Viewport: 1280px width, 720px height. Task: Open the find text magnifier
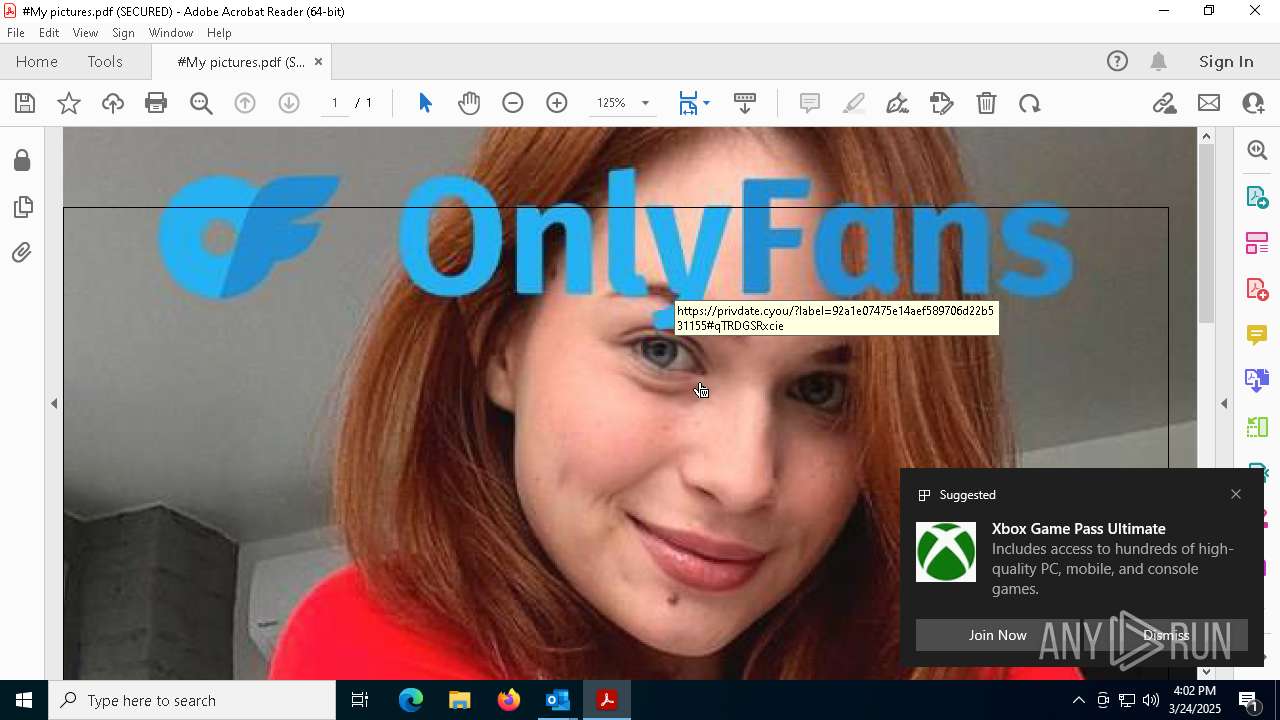tap(201, 103)
